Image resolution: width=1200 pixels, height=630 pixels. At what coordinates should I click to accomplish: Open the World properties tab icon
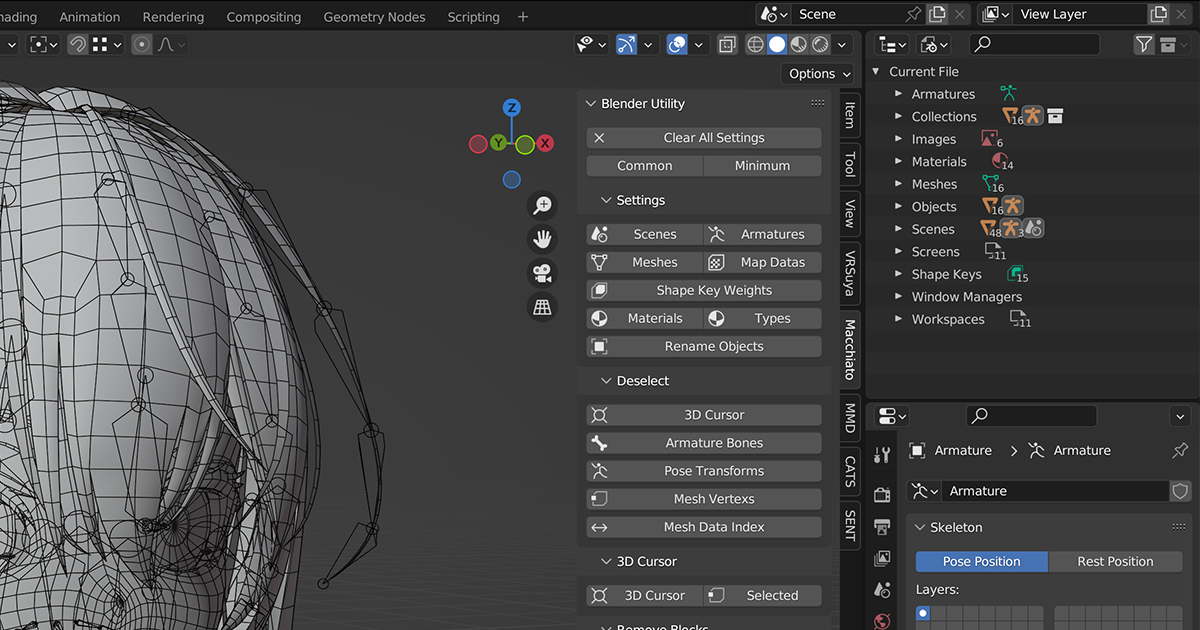882,621
